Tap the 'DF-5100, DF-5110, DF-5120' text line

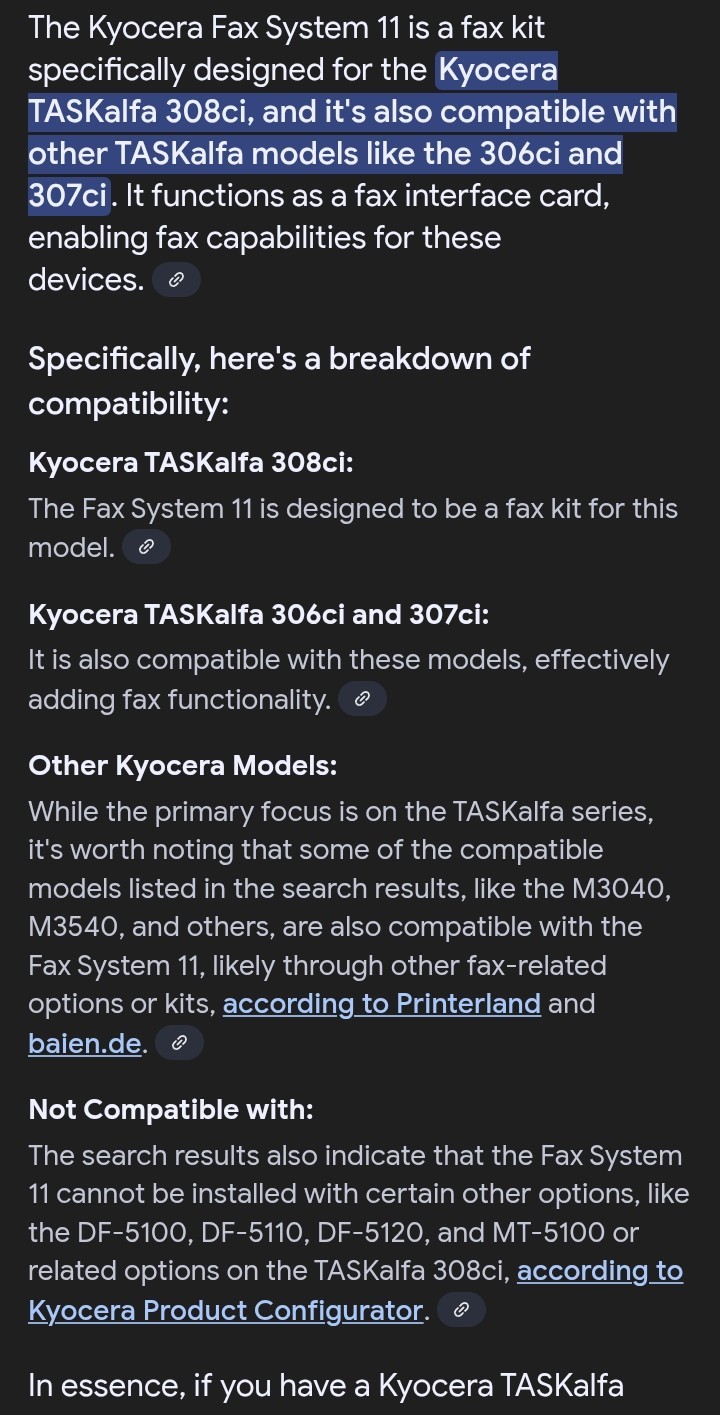coord(333,1232)
